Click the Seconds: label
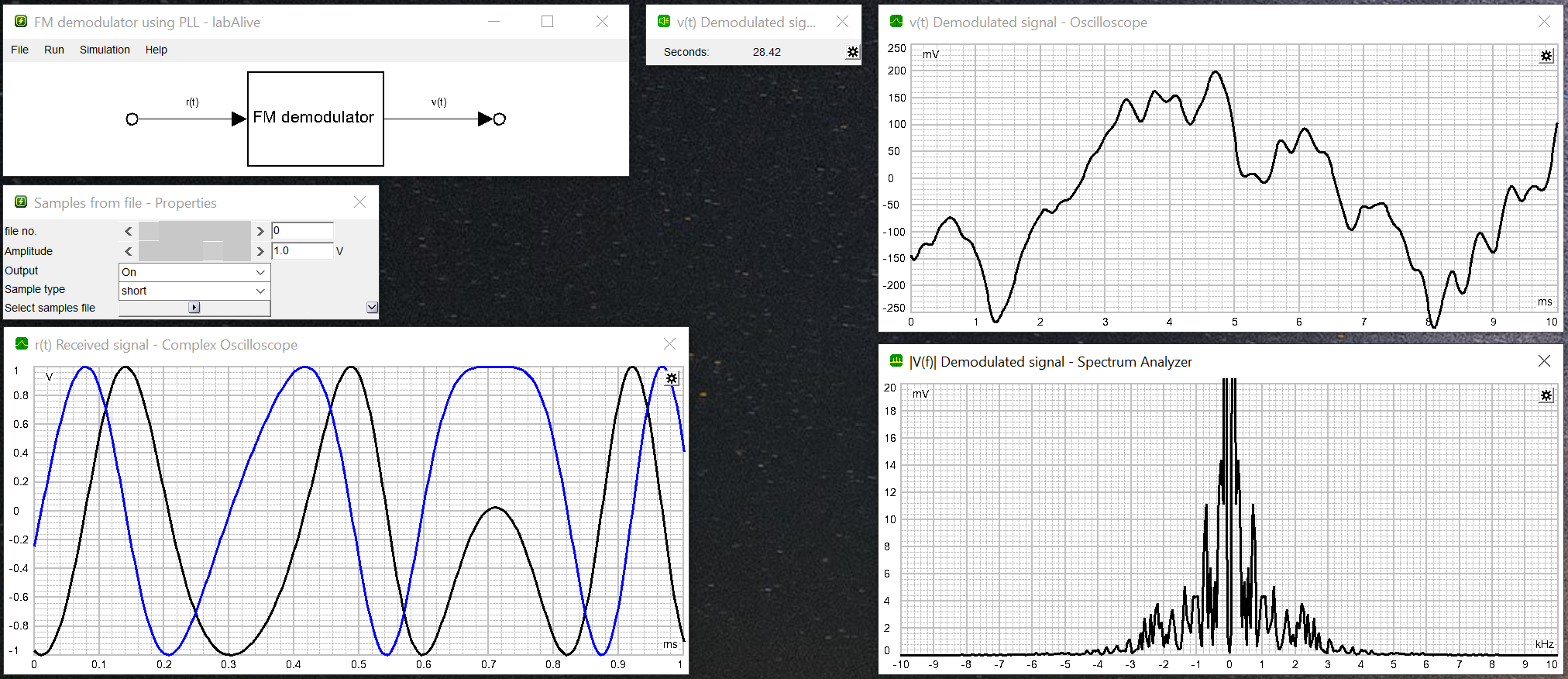This screenshot has width=1568, height=679. [686, 52]
